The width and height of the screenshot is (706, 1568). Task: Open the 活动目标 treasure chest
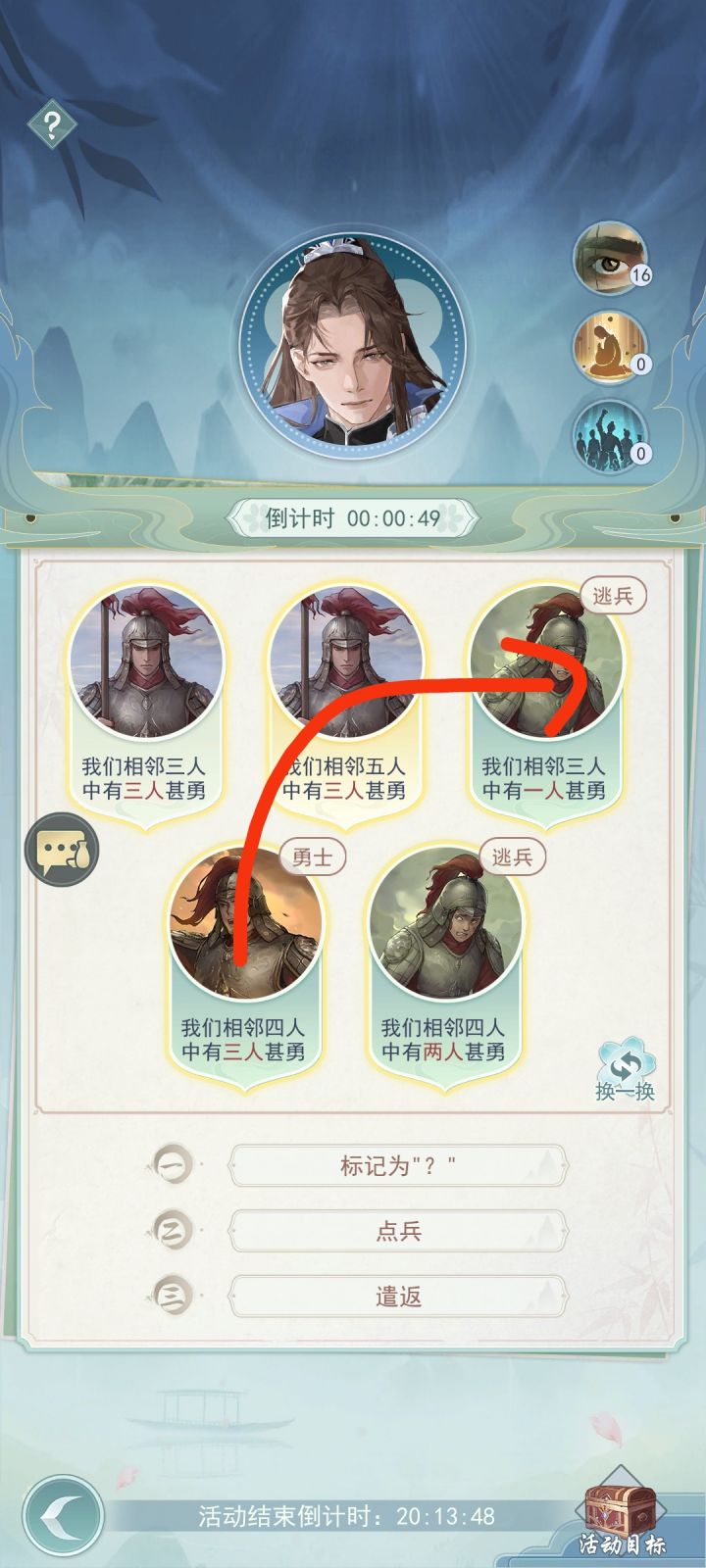coord(622,1514)
